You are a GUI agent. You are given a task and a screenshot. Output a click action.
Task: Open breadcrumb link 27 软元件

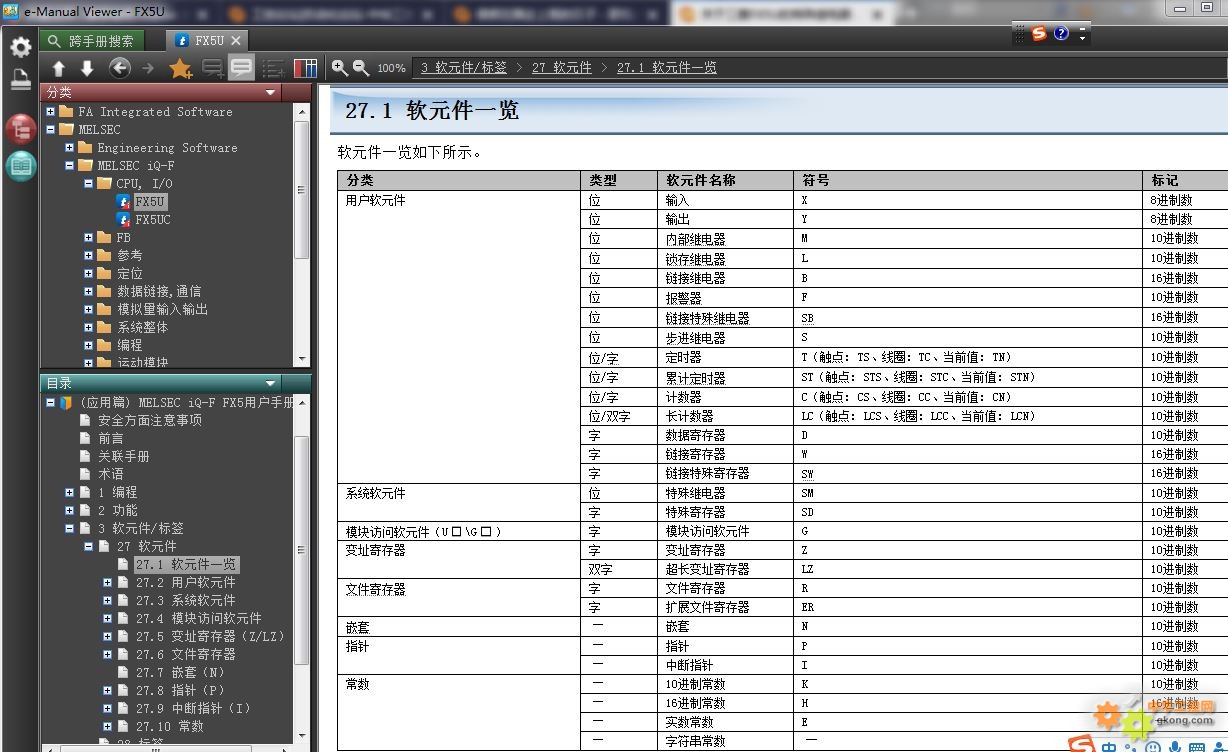pyautogui.click(x=561, y=68)
